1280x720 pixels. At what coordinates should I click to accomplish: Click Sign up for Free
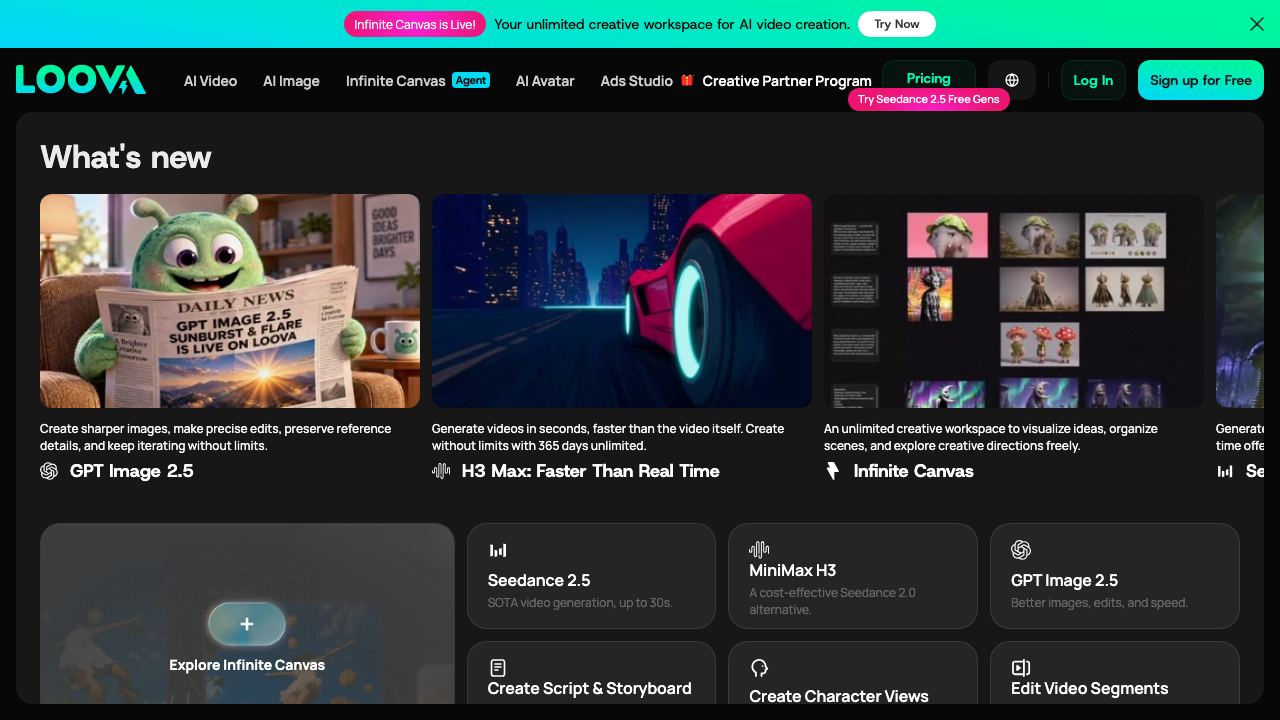coord(1201,80)
